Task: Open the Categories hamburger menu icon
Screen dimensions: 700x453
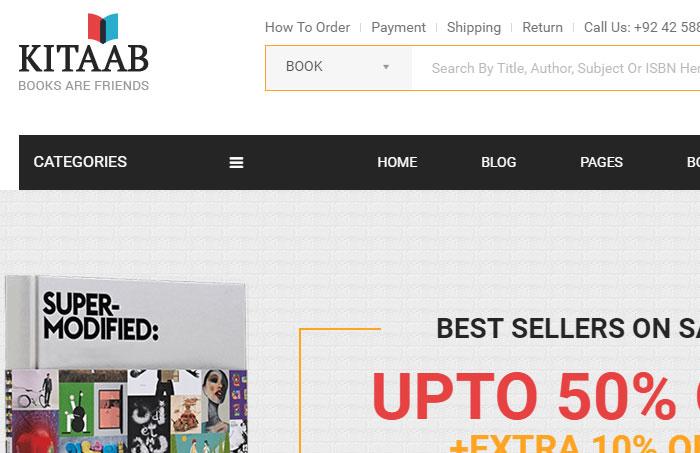Action: pos(236,162)
